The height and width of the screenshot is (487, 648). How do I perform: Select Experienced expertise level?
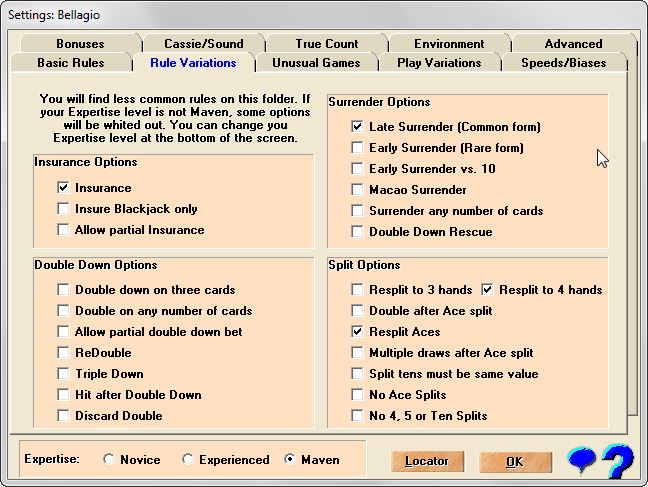tap(188, 459)
